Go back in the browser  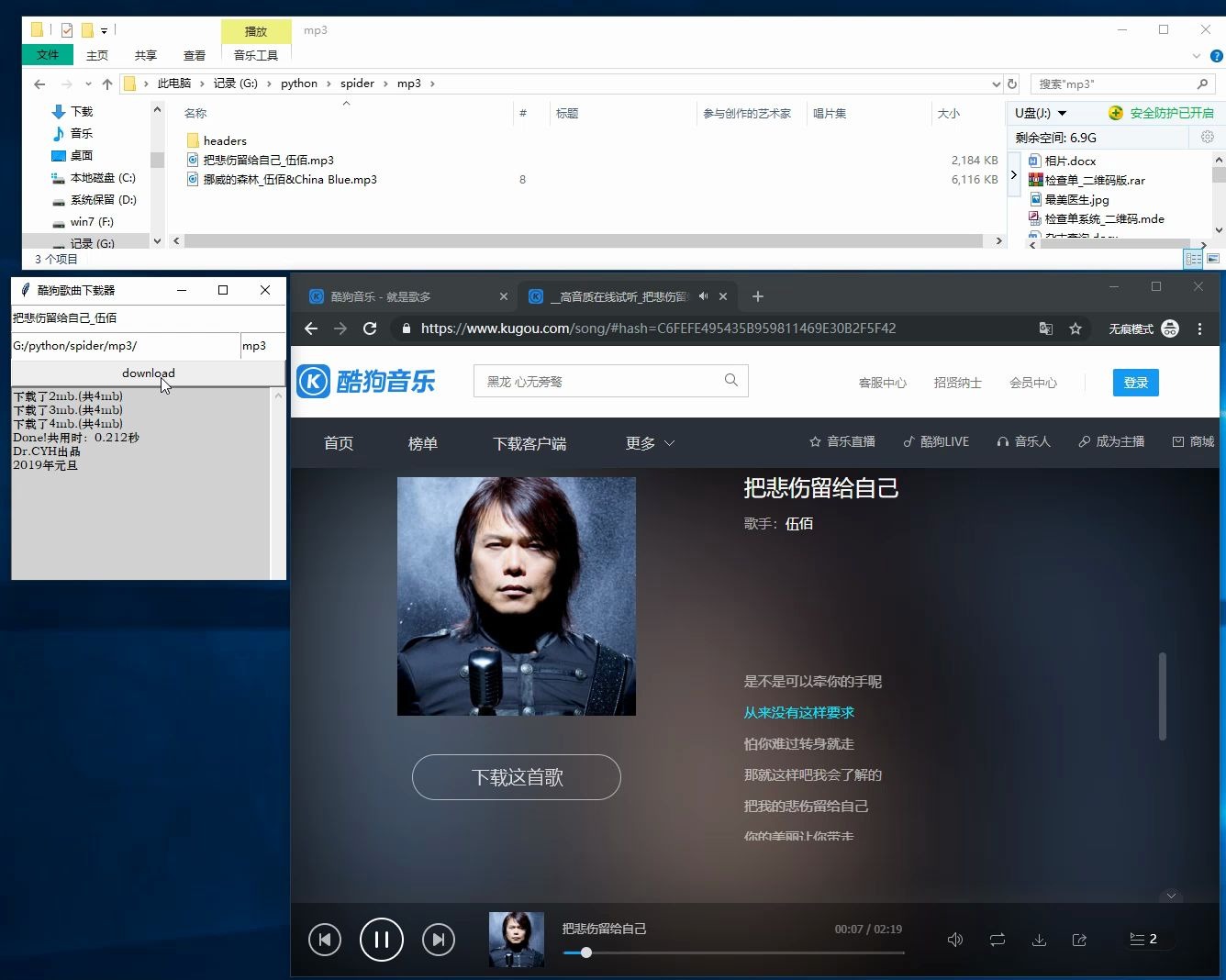click(311, 329)
